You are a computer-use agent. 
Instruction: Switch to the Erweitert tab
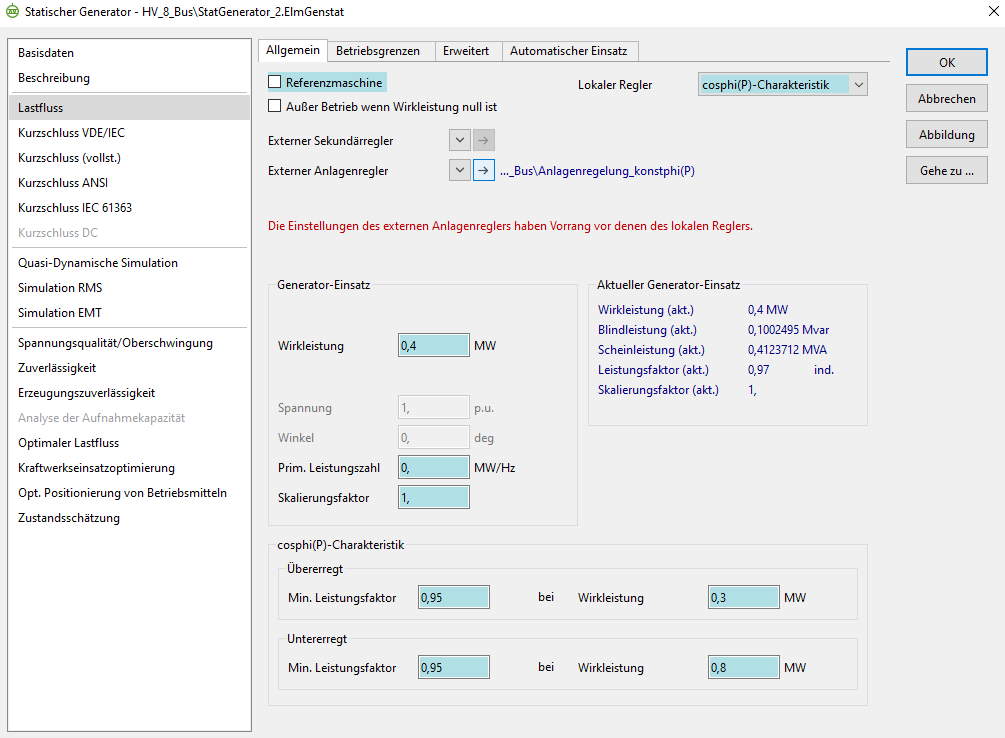click(x=467, y=50)
